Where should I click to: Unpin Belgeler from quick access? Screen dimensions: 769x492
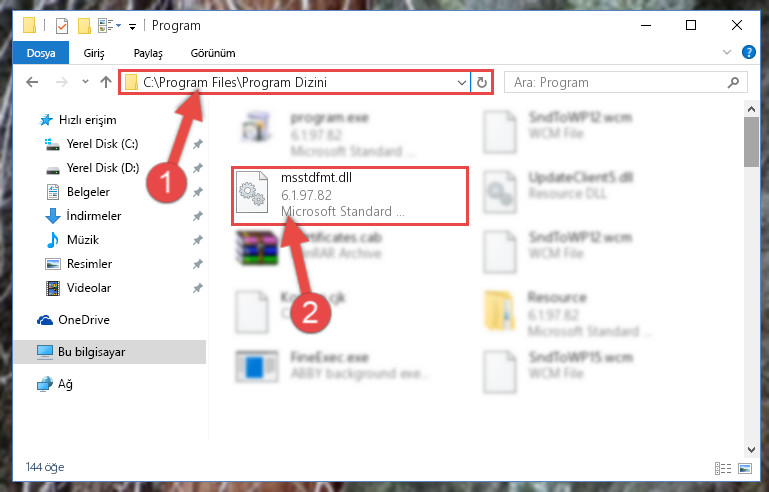tap(197, 192)
